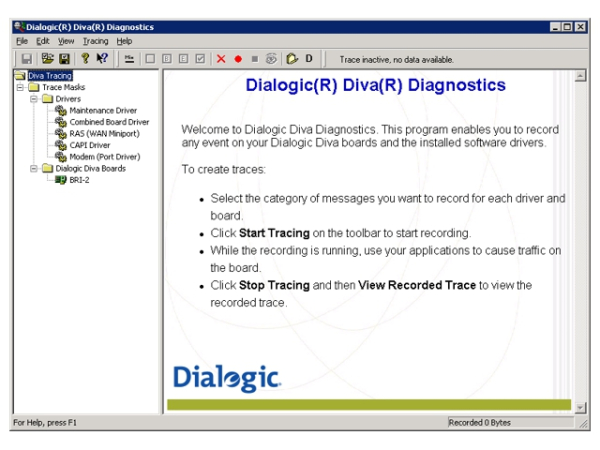600x450 pixels.
Task: Click the context help arrow-question icon
Action: (102, 59)
